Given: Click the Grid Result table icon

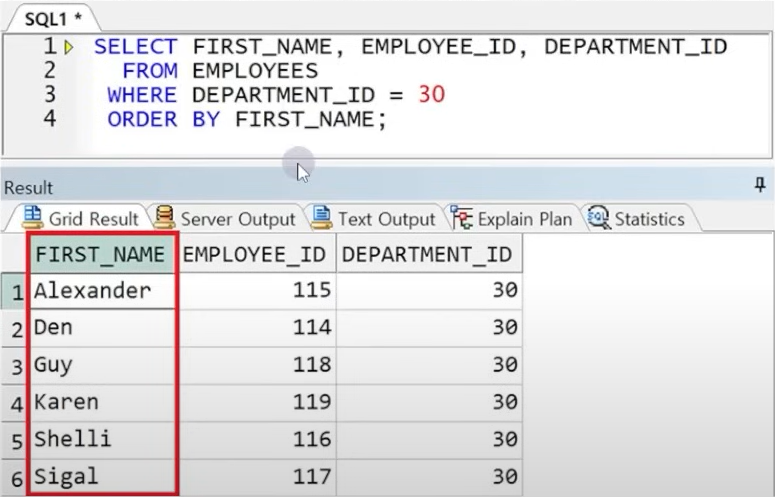Looking at the screenshot, I should pyautogui.click(x=33, y=217).
